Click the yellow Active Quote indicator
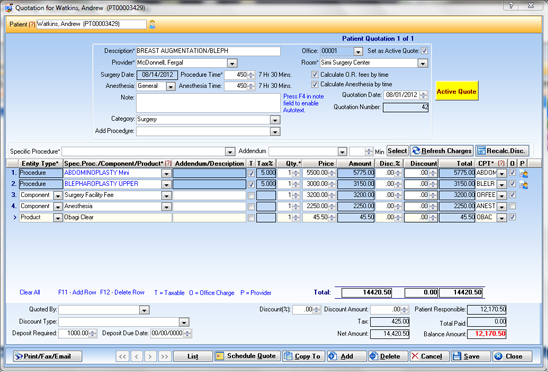 point(456,91)
